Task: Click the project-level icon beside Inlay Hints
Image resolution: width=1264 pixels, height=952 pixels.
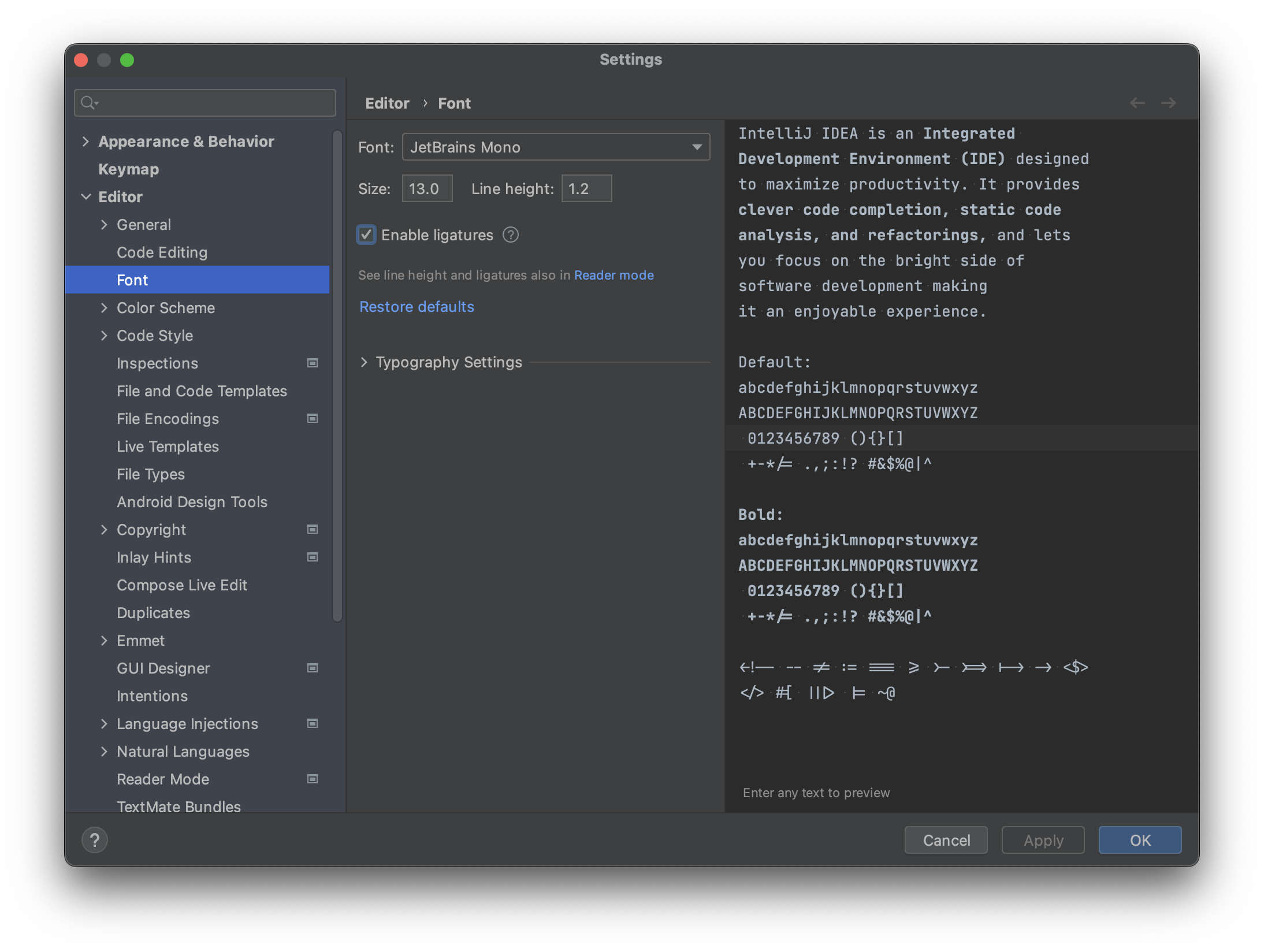Action: point(313,557)
